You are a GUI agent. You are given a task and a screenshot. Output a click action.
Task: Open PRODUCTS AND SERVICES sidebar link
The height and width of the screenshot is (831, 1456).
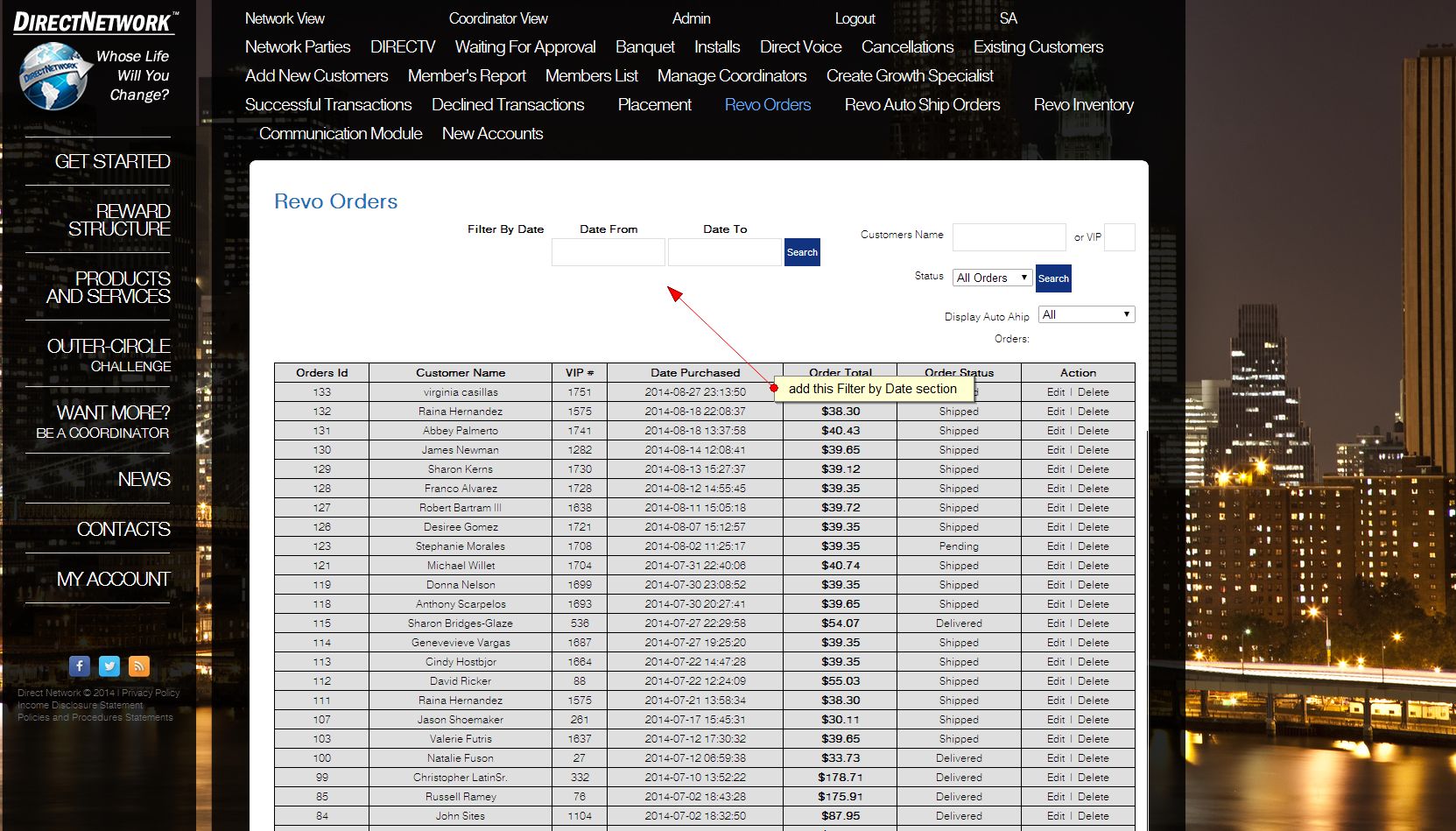coord(109,287)
